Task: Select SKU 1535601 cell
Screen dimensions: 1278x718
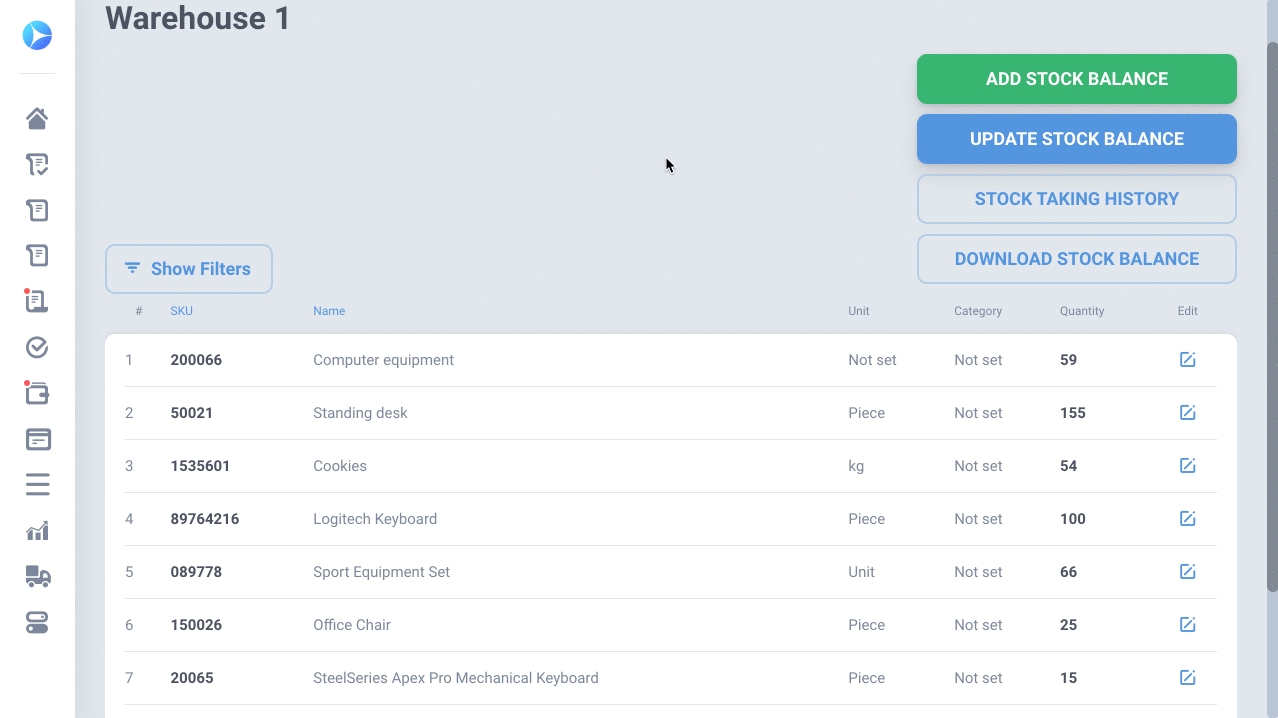Action: tap(200, 466)
